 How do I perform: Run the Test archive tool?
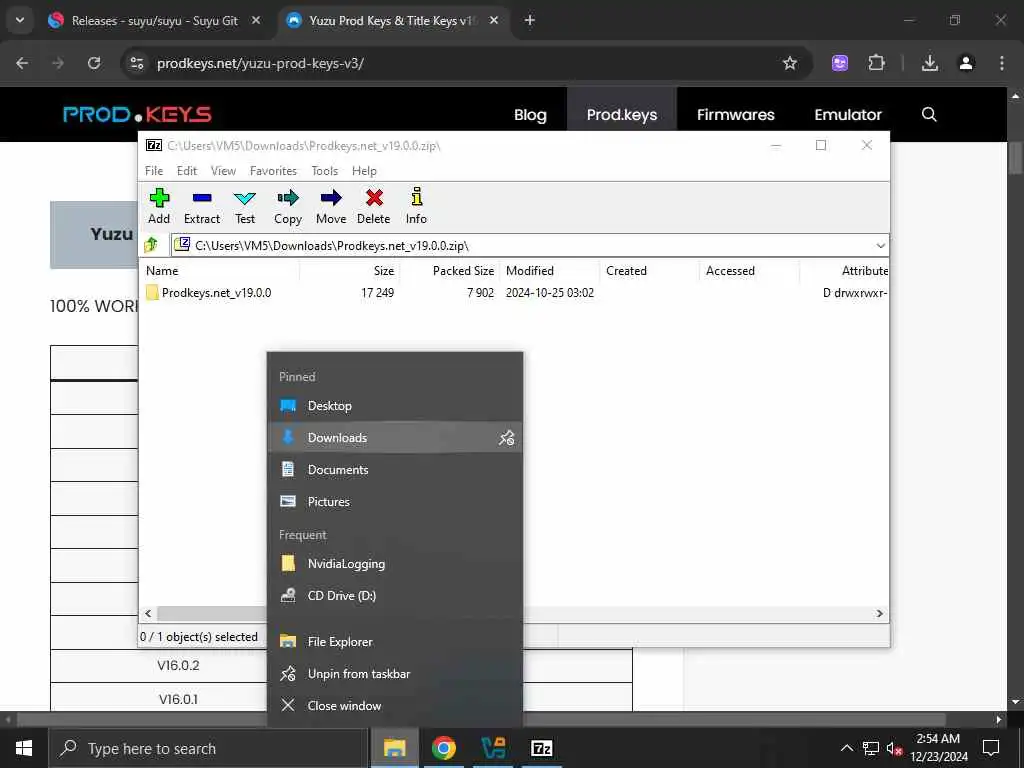[x=245, y=198]
